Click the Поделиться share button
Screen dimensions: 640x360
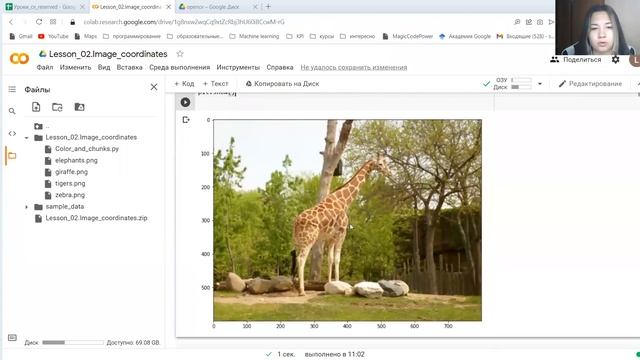pos(576,60)
